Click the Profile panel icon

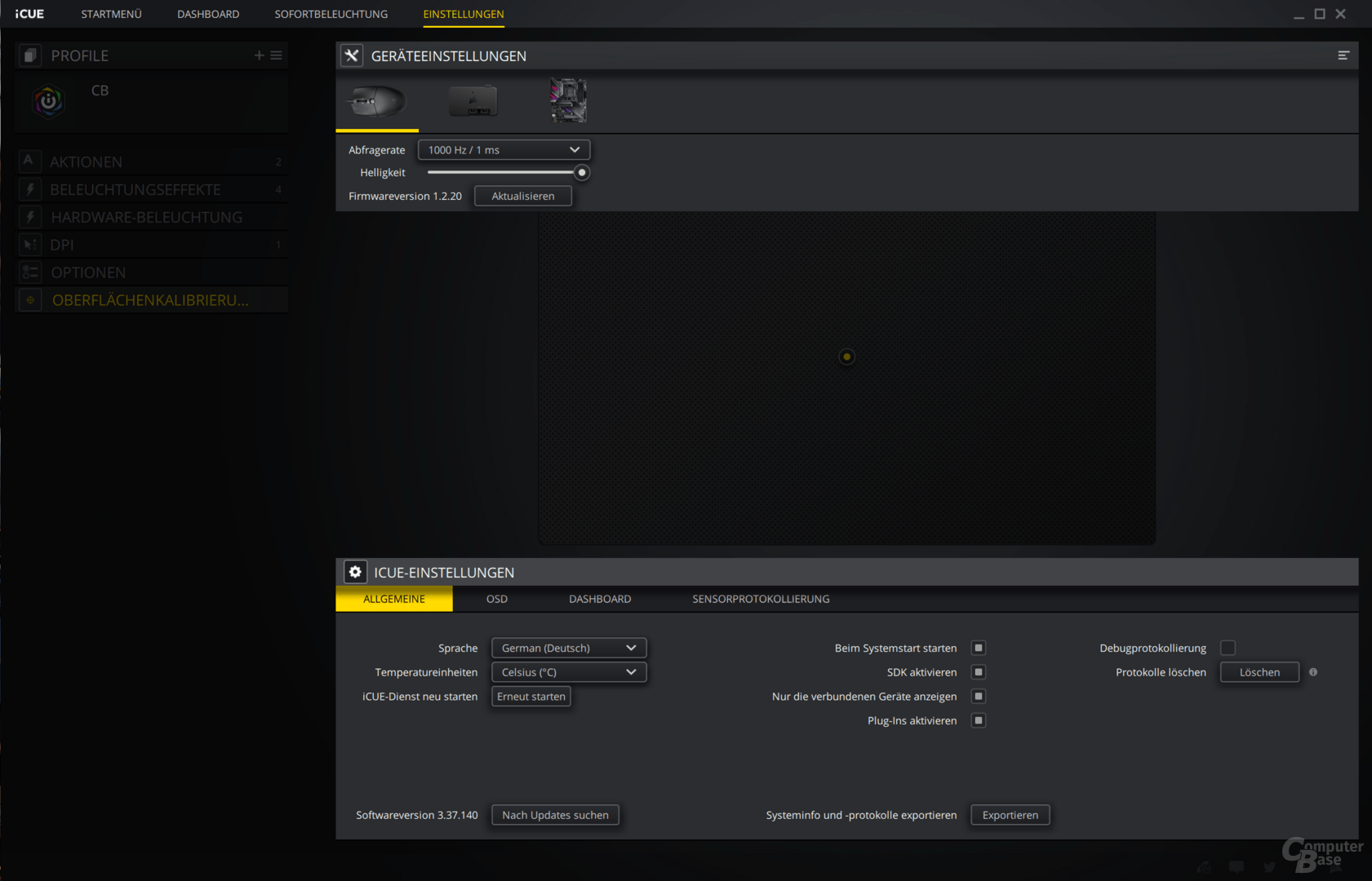click(x=30, y=55)
